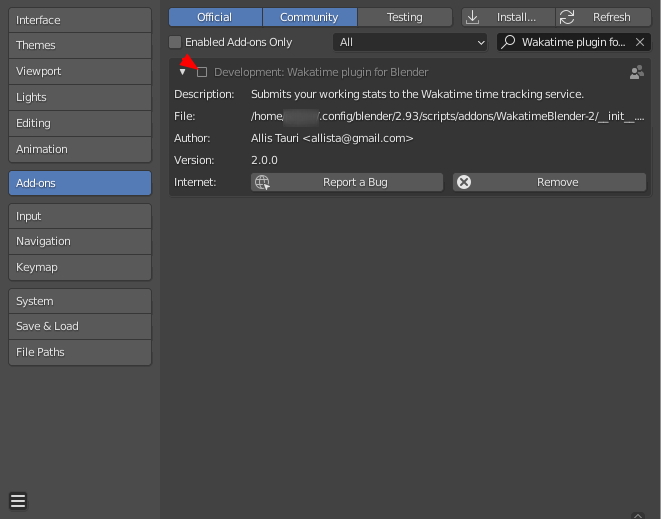The image size is (661, 519).
Task: Toggle the Community add-ons filter
Action: pyautogui.click(x=309, y=17)
